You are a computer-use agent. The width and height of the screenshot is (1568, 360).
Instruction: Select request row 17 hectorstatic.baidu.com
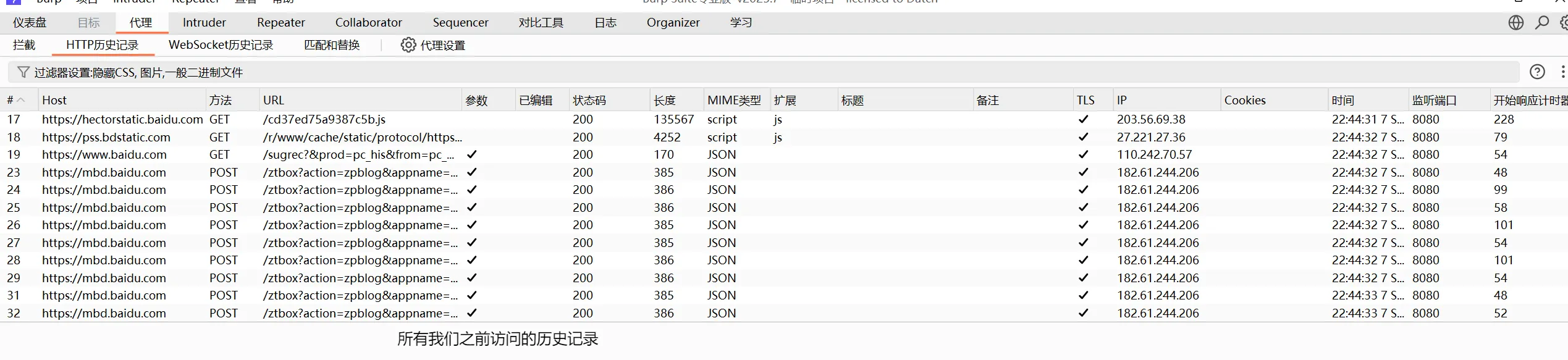point(122,119)
